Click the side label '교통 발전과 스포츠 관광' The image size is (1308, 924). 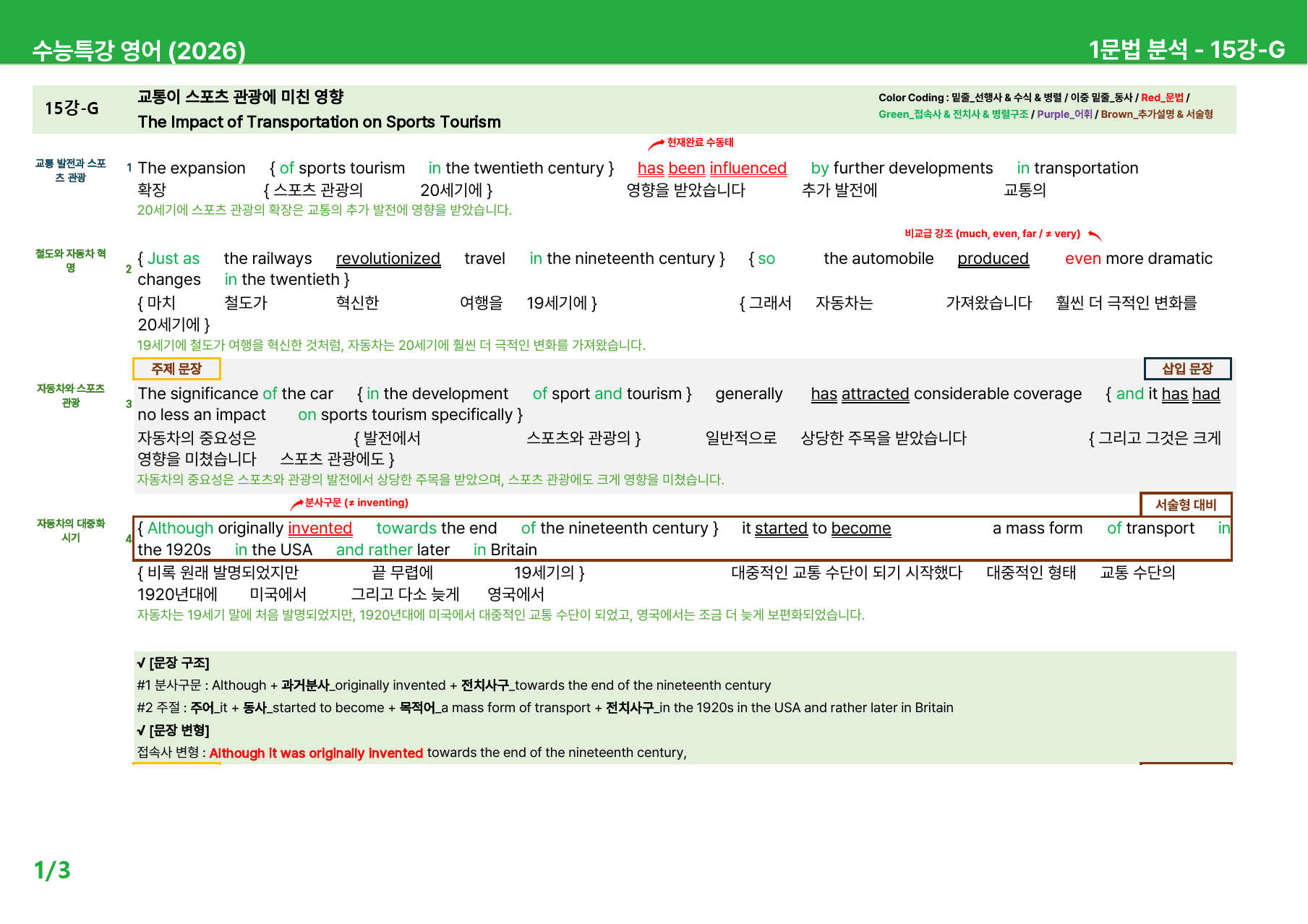pos(71,170)
